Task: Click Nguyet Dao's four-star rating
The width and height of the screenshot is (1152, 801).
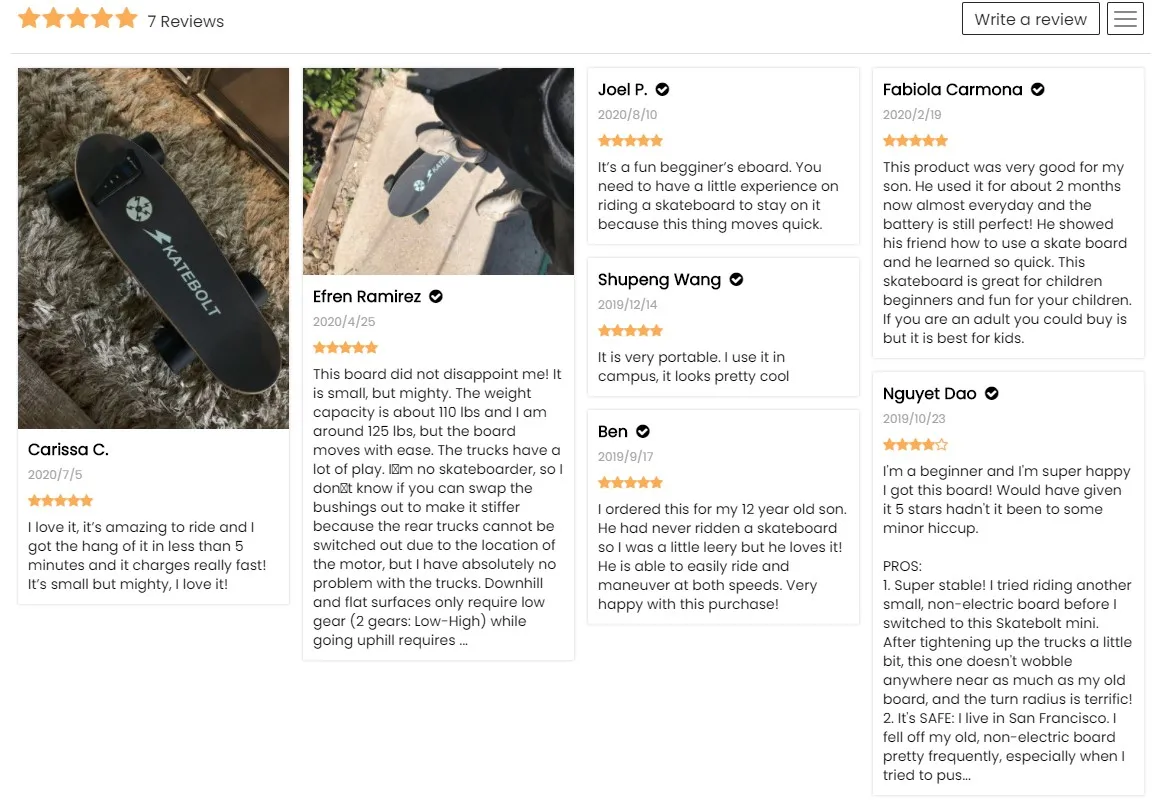Action: 915,445
